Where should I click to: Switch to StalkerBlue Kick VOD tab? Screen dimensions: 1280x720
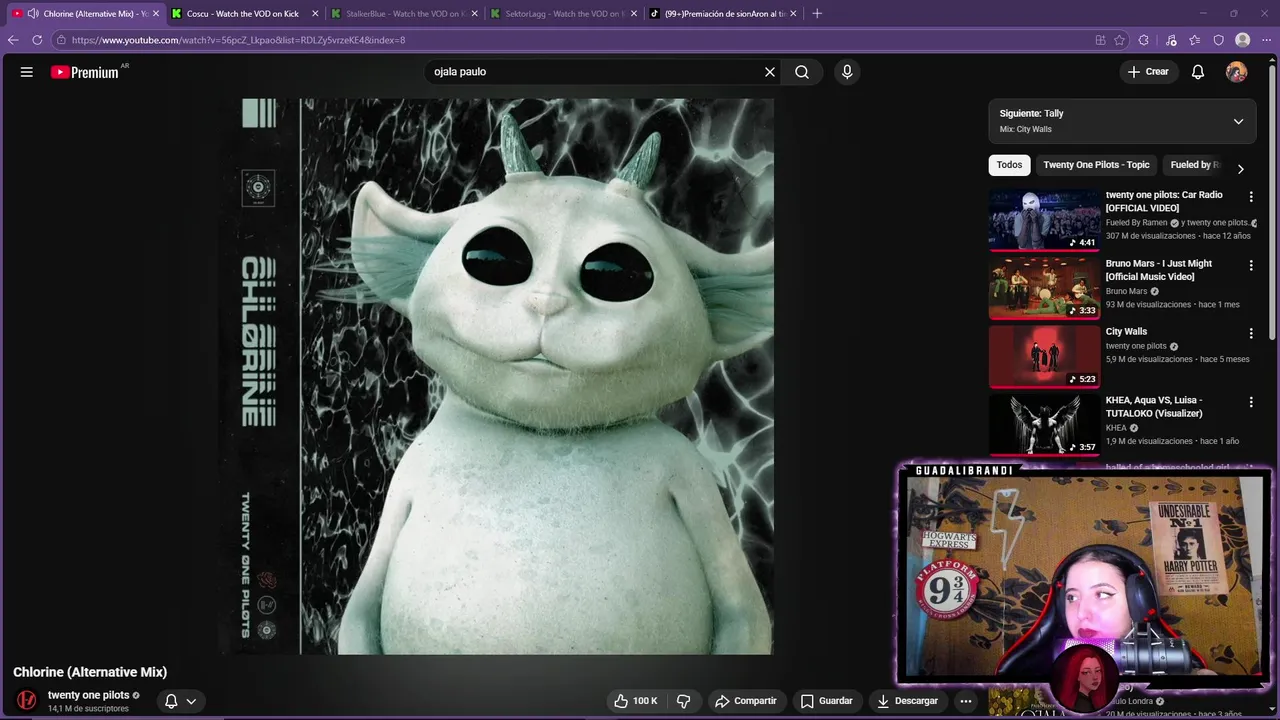pos(405,14)
